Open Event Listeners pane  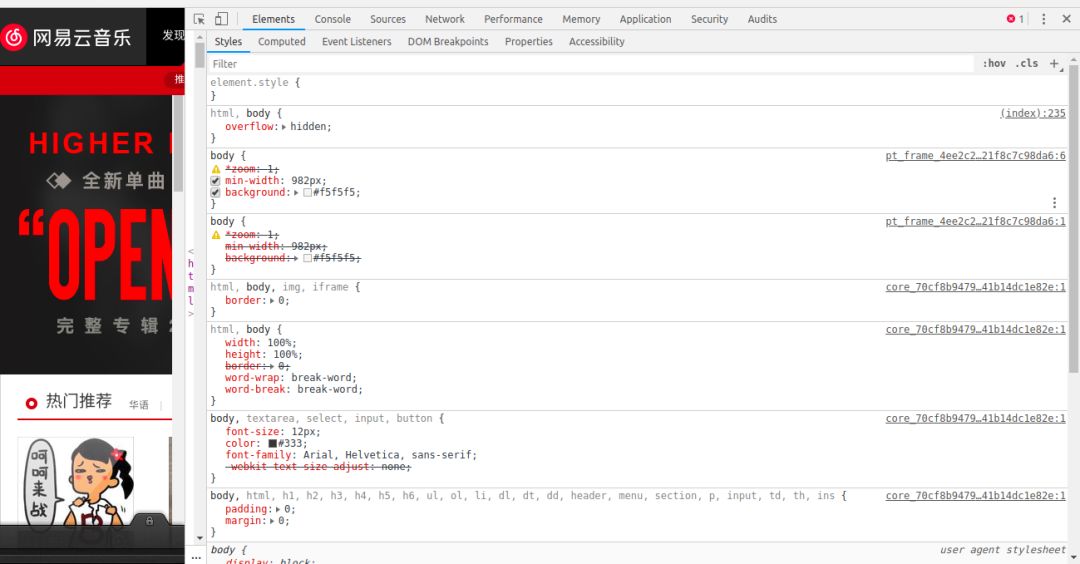(357, 42)
